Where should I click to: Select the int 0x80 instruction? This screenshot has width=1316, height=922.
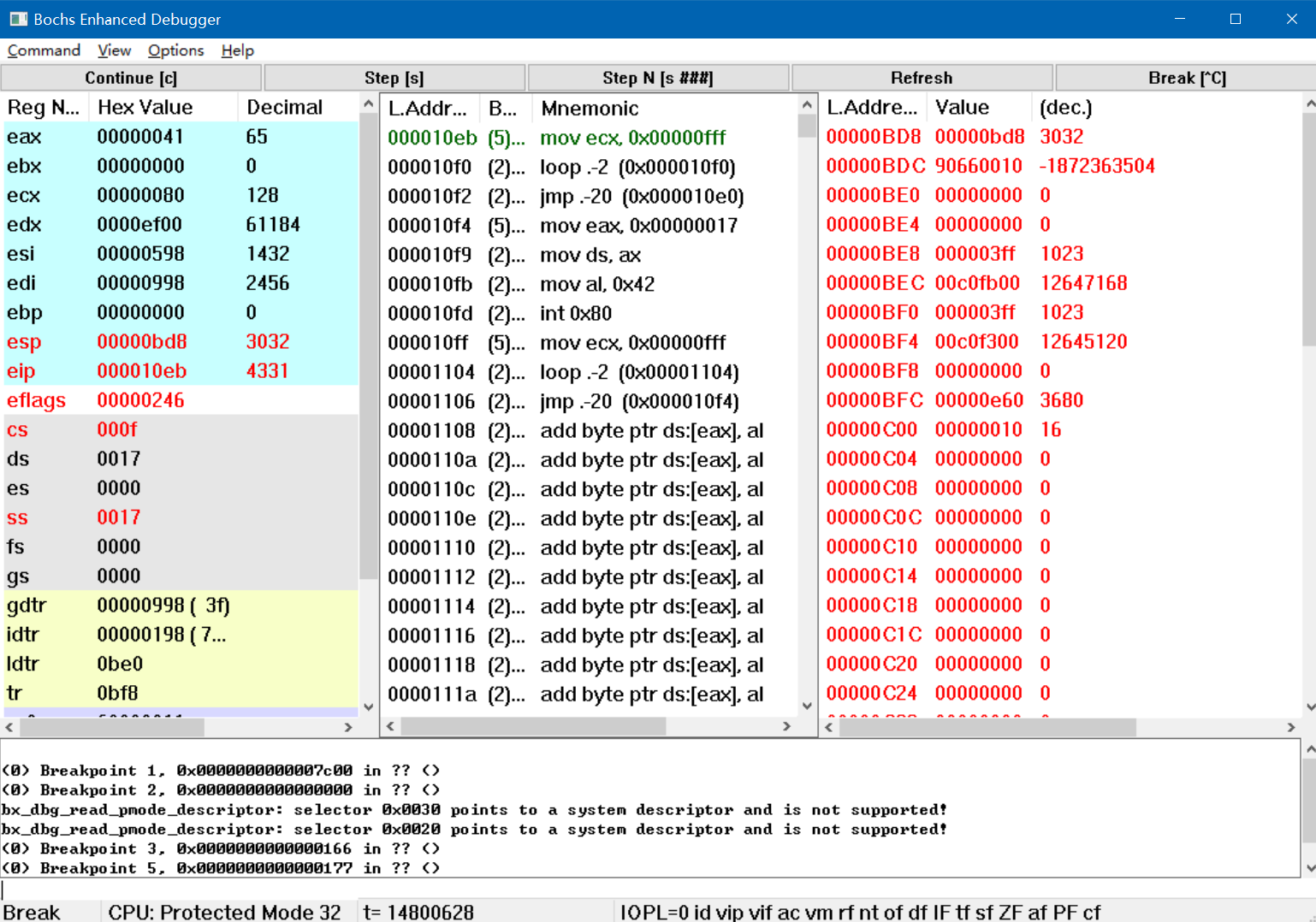pyautogui.click(x=590, y=313)
